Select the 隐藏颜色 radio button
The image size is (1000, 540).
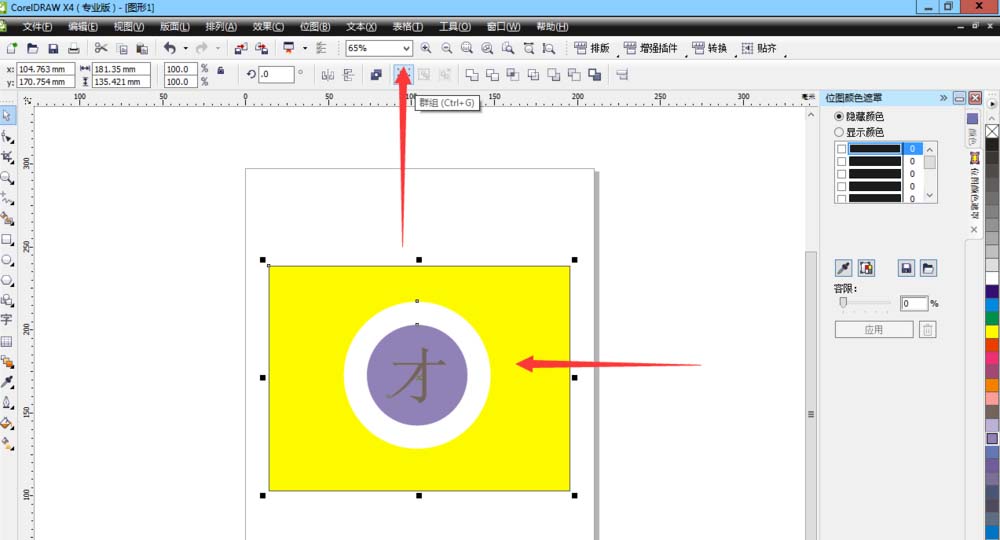coord(839,117)
